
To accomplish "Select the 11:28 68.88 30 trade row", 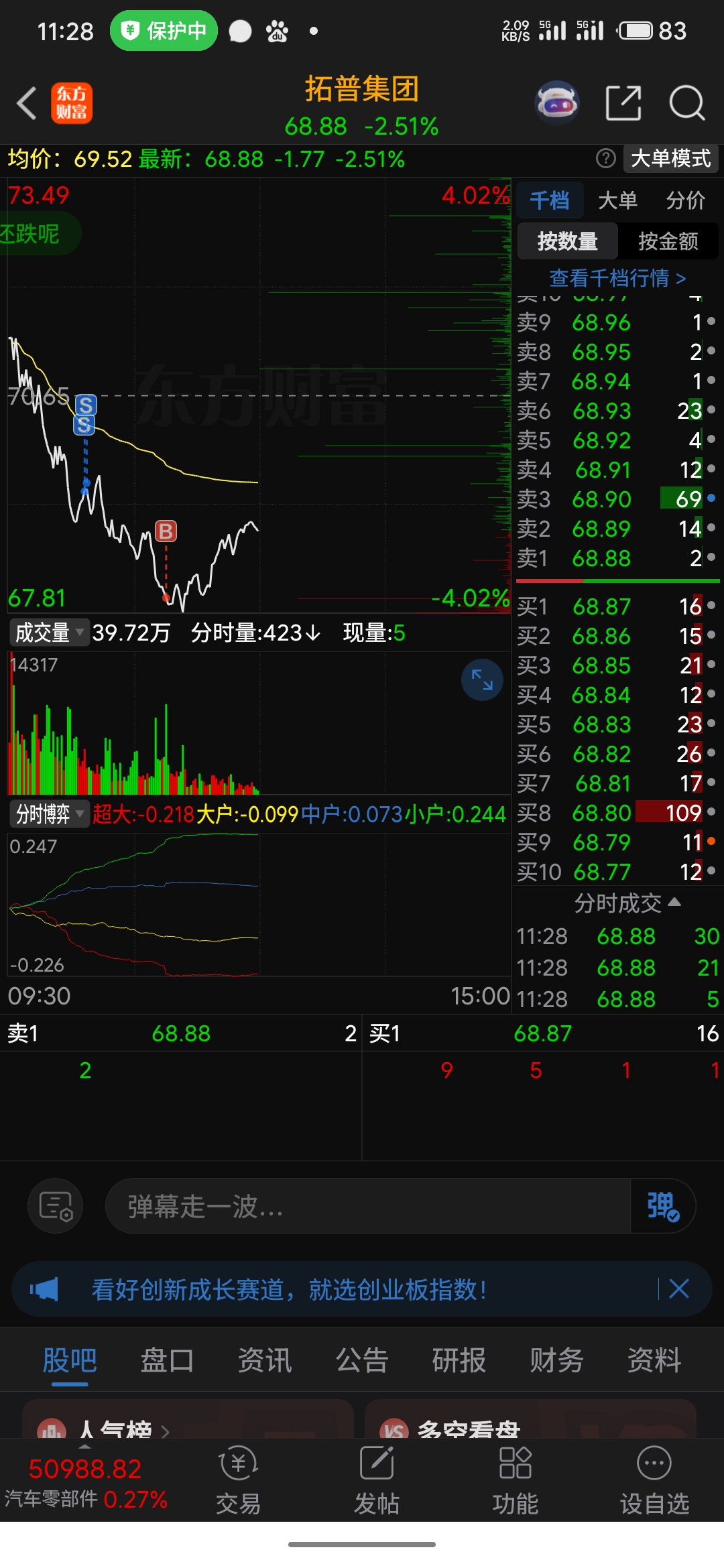I will [618, 936].
